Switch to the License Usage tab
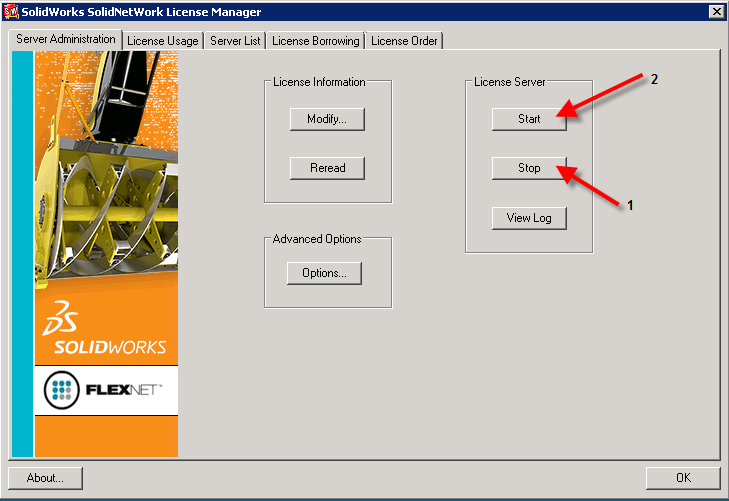The image size is (729, 501). tap(163, 41)
